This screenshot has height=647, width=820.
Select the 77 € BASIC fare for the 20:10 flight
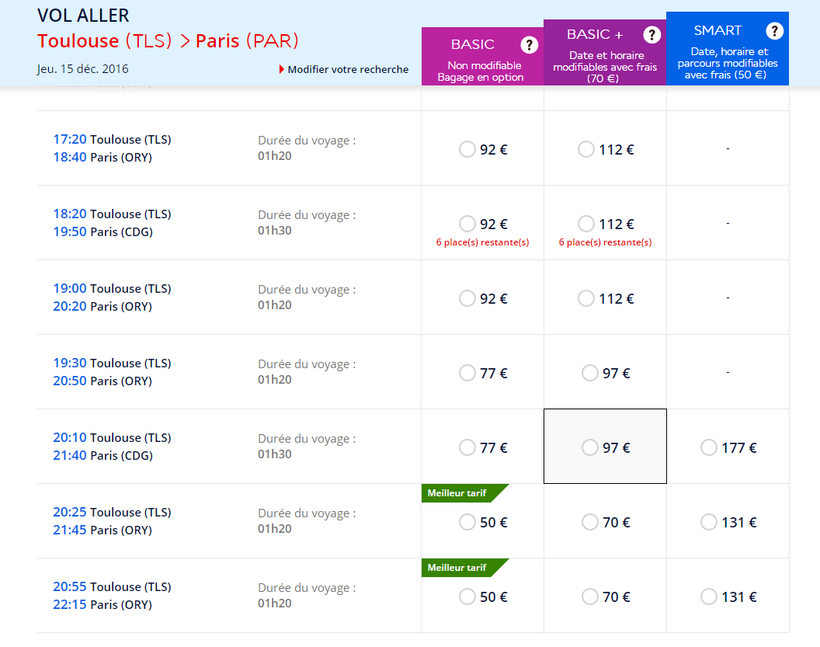[x=467, y=447]
